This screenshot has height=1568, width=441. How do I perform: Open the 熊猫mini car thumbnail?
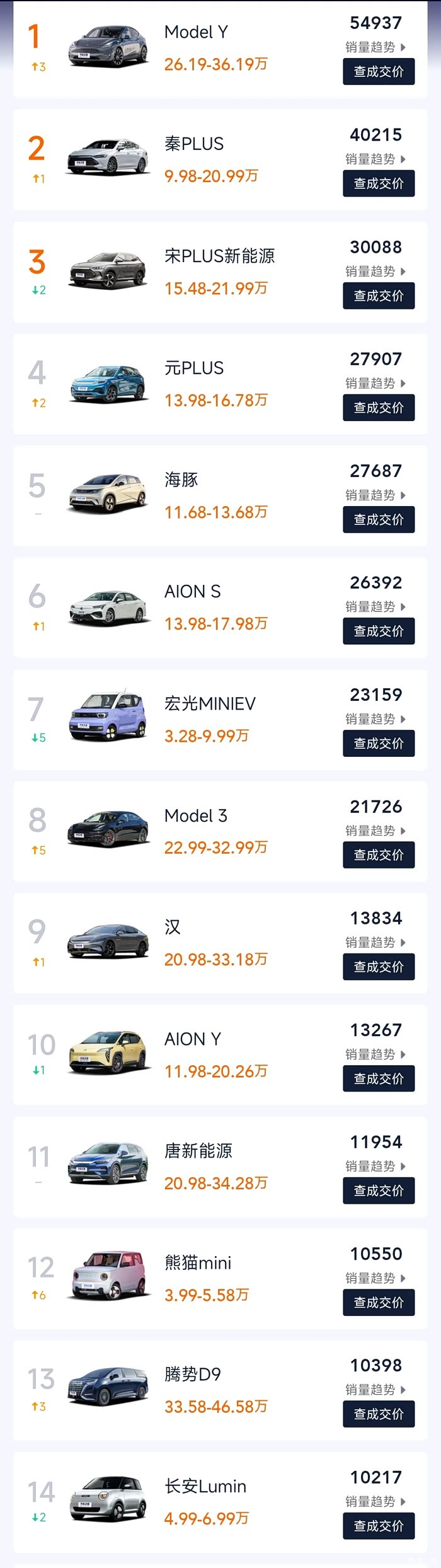point(108,1277)
